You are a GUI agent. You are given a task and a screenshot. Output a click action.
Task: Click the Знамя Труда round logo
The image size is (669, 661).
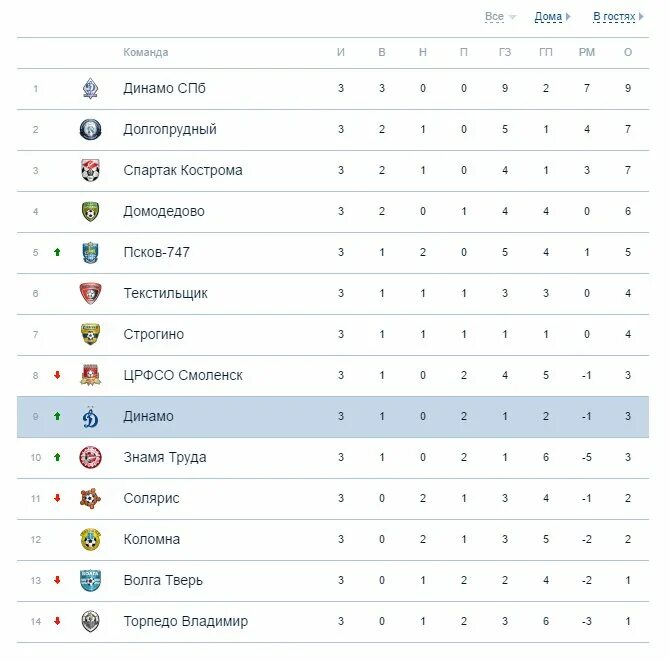click(x=90, y=457)
